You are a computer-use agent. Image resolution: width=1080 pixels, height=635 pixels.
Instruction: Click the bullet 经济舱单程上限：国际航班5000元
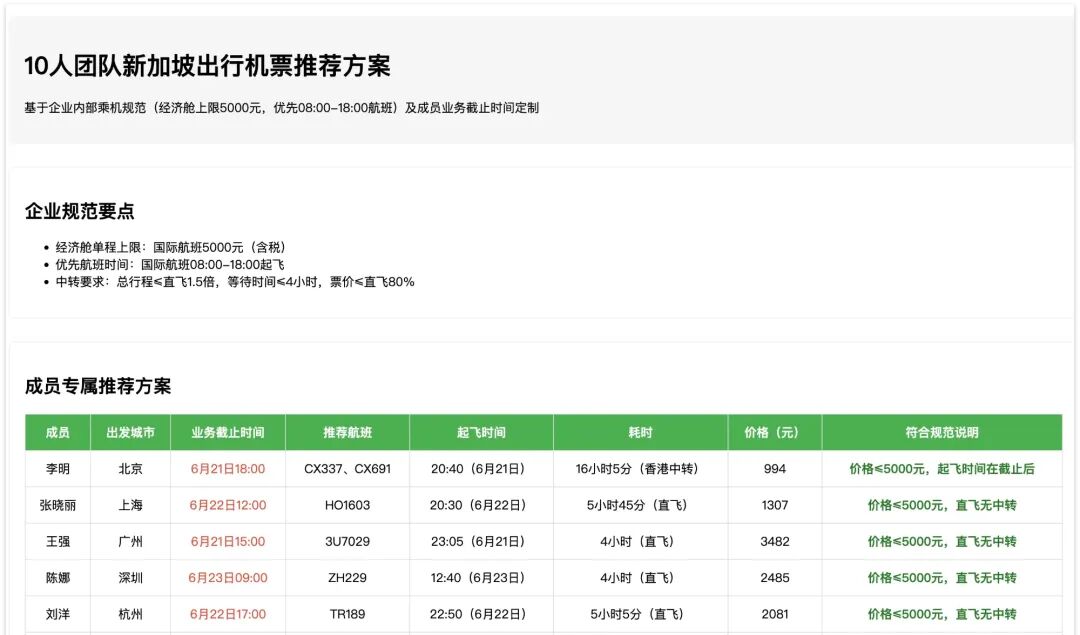pyautogui.click(x=171, y=247)
